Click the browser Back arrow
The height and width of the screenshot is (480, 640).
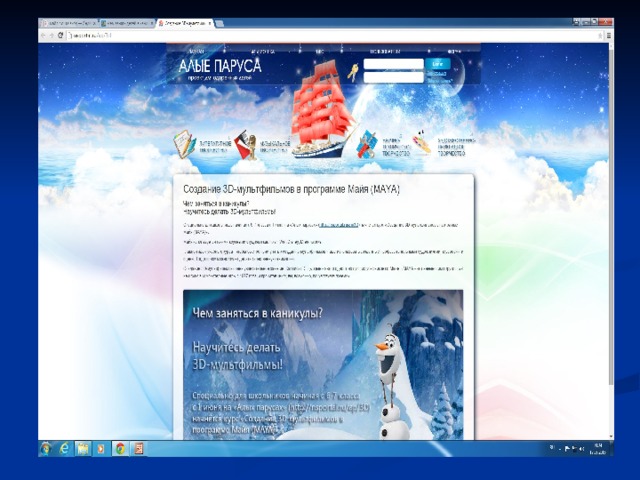(x=43, y=35)
